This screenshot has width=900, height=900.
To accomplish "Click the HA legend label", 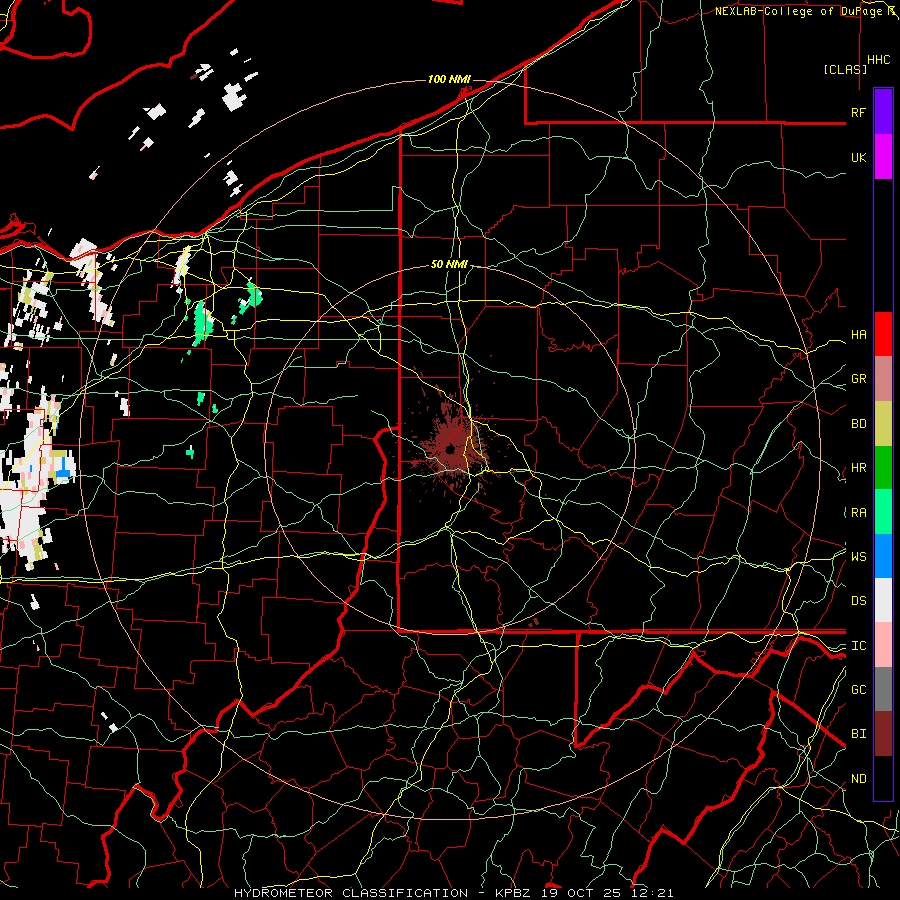I will (x=858, y=335).
